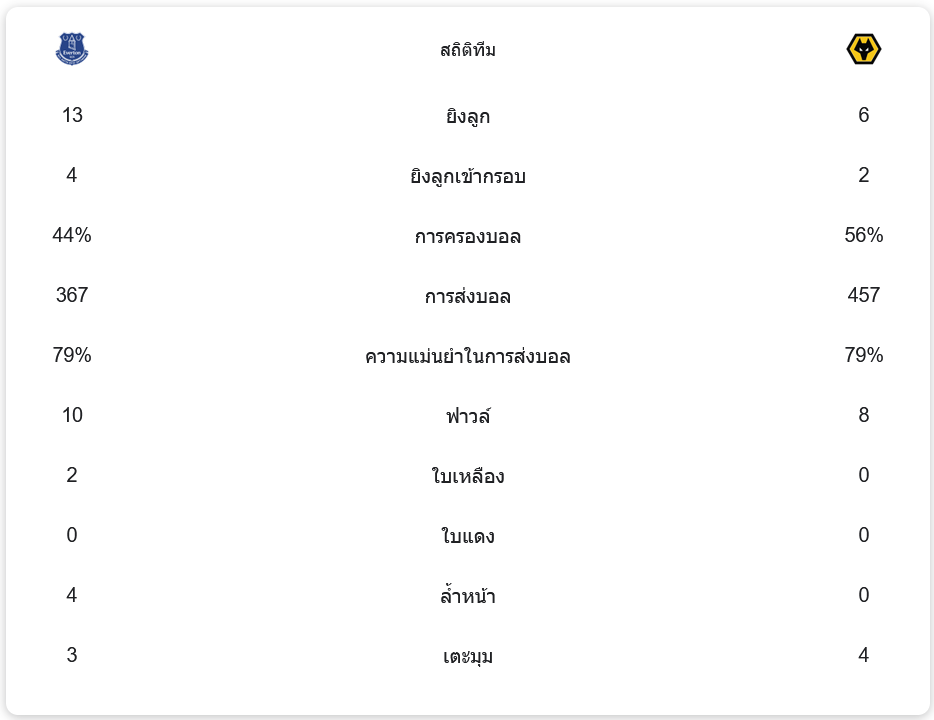
Task: Select Wolves' 457 passes value
Action: click(x=863, y=295)
